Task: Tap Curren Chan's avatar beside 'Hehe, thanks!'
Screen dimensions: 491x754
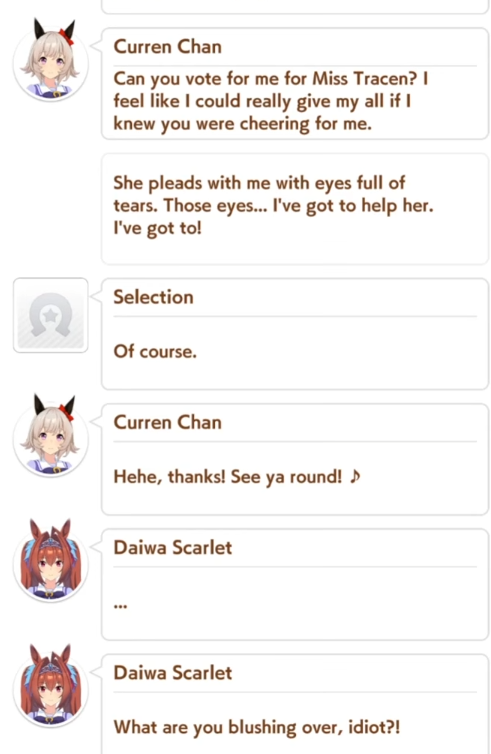Action: 50,436
